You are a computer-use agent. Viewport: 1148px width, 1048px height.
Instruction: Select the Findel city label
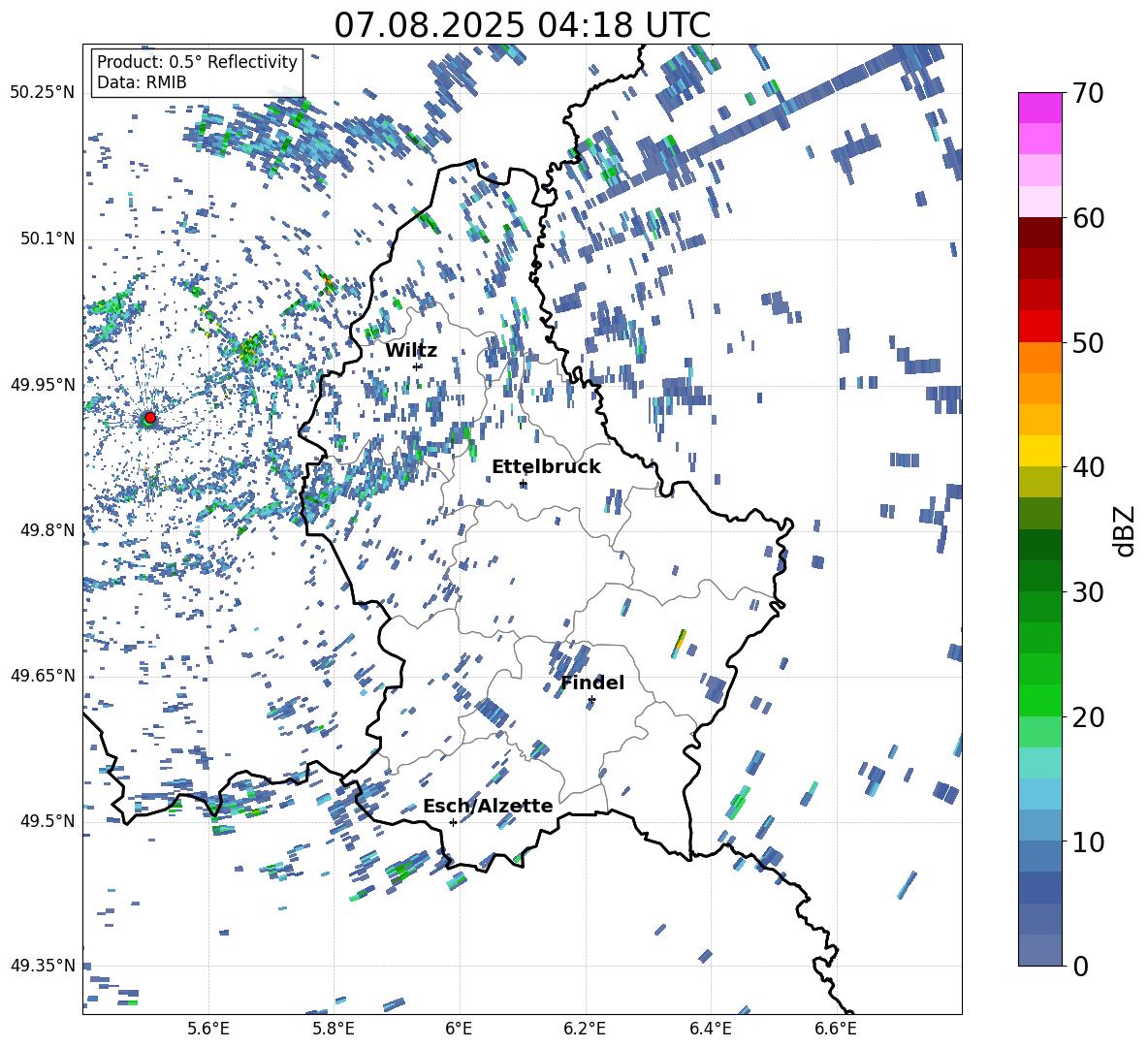(592, 683)
